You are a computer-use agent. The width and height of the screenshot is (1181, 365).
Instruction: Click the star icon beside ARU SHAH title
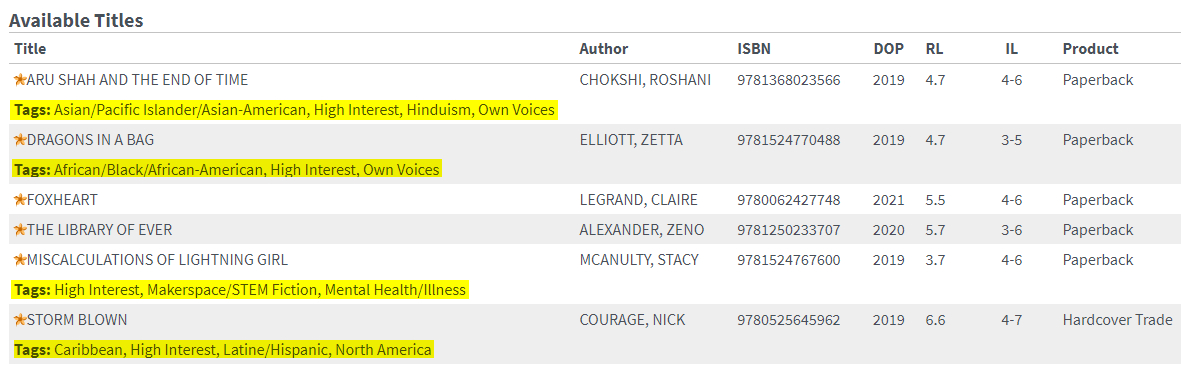click(20, 79)
